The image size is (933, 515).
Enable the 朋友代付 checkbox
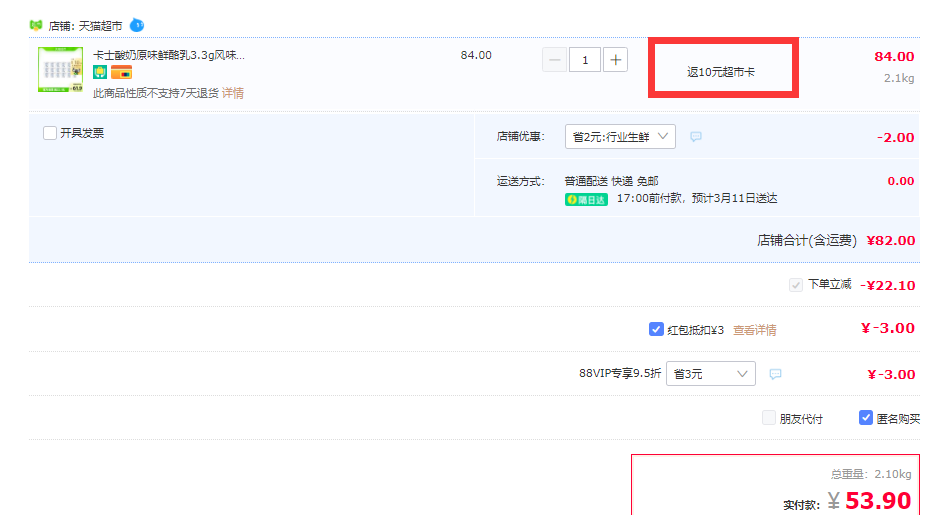pyautogui.click(x=769, y=417)
